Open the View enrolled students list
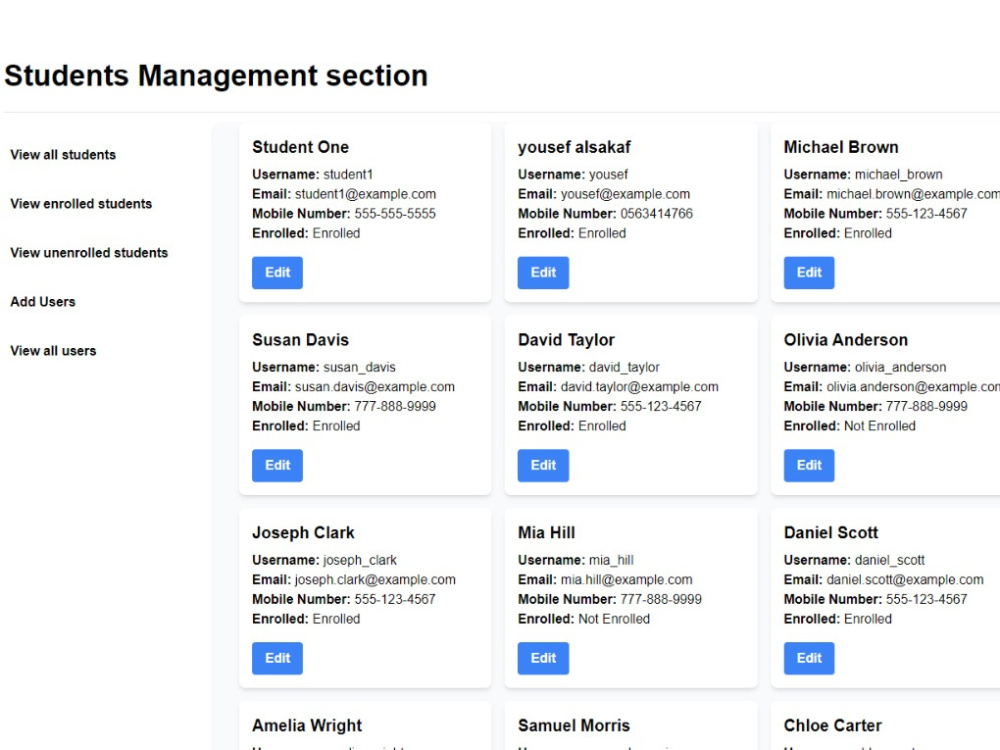 pos(81,204)
